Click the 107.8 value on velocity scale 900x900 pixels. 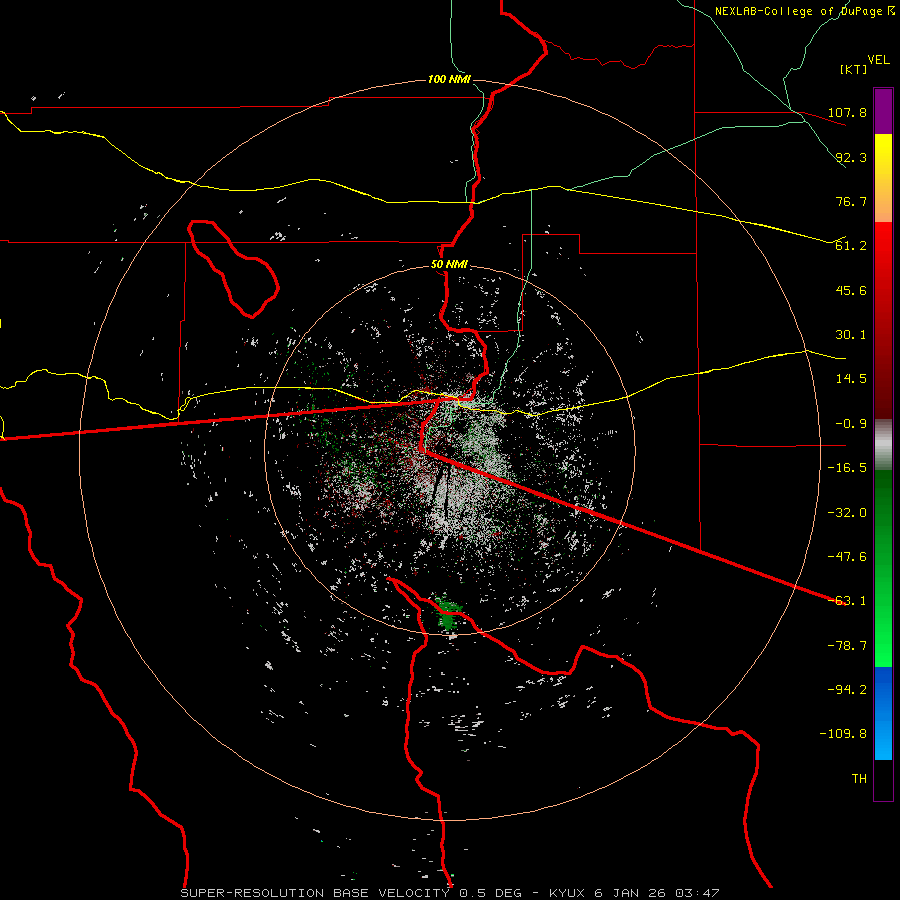(x=847, y=112)
